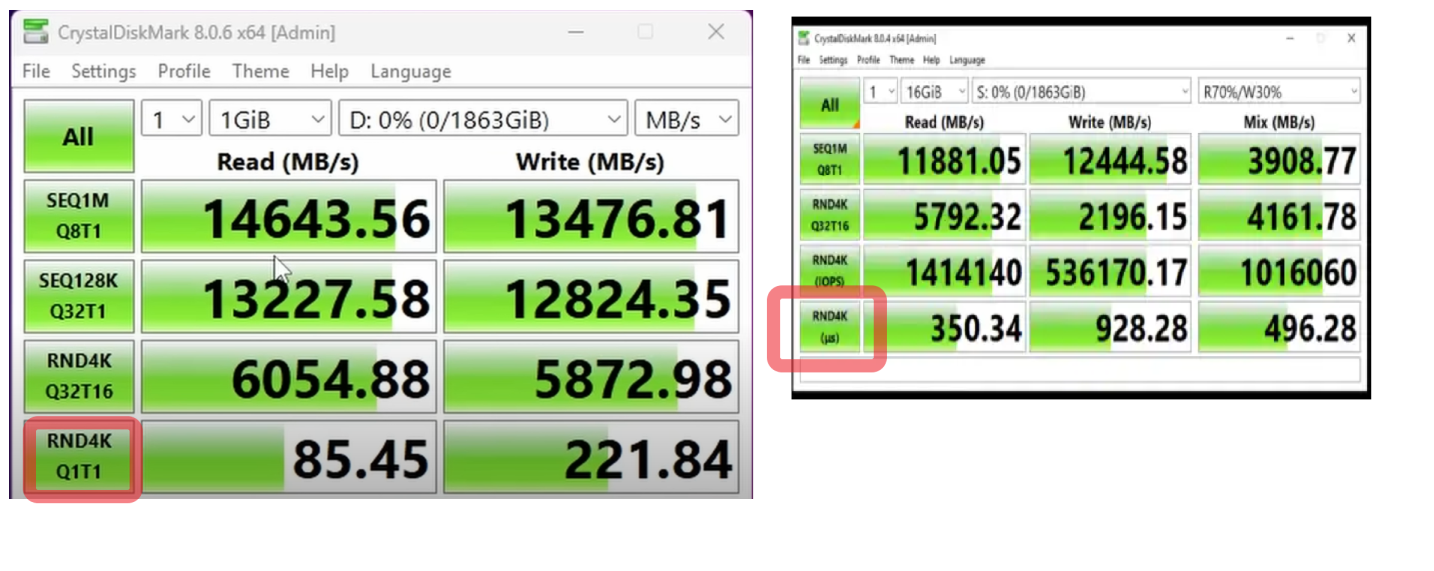Open Profile menu in 8.0.4 window

coord(868,60)
